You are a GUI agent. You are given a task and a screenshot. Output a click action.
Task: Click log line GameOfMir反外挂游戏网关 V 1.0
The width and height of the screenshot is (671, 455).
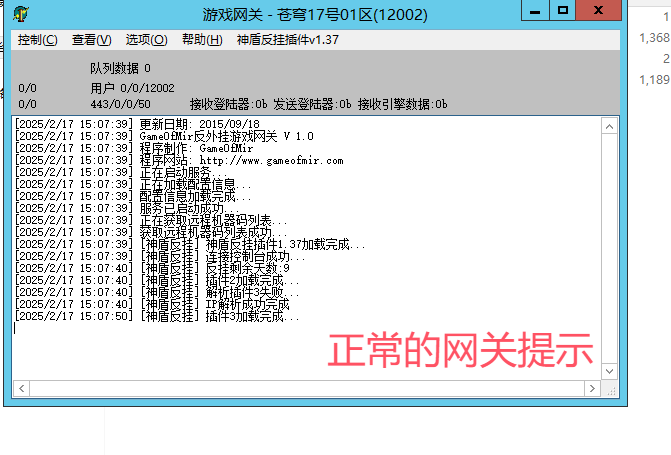point(164,136)
